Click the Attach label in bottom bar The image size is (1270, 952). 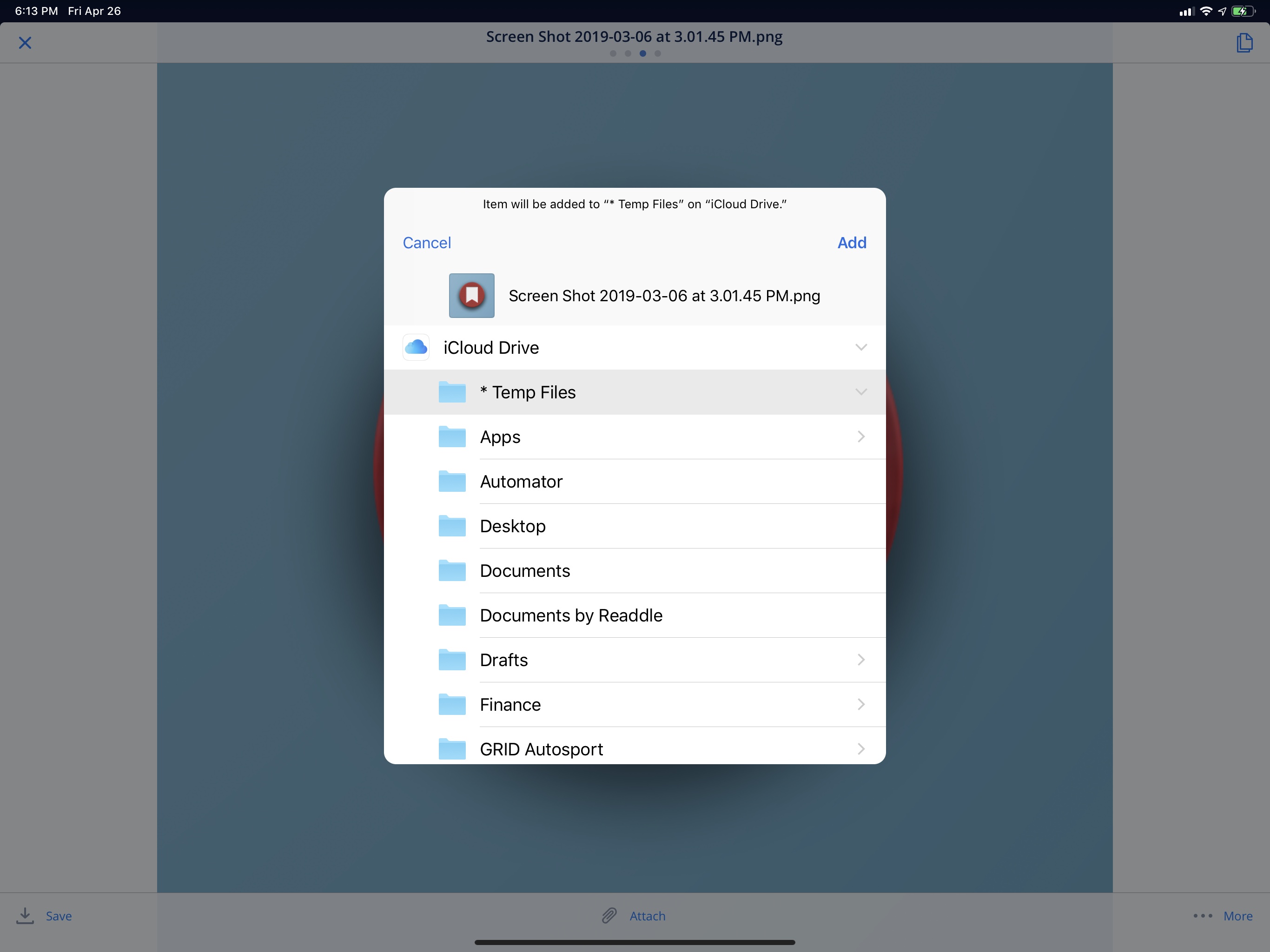(x=648, y=916)
